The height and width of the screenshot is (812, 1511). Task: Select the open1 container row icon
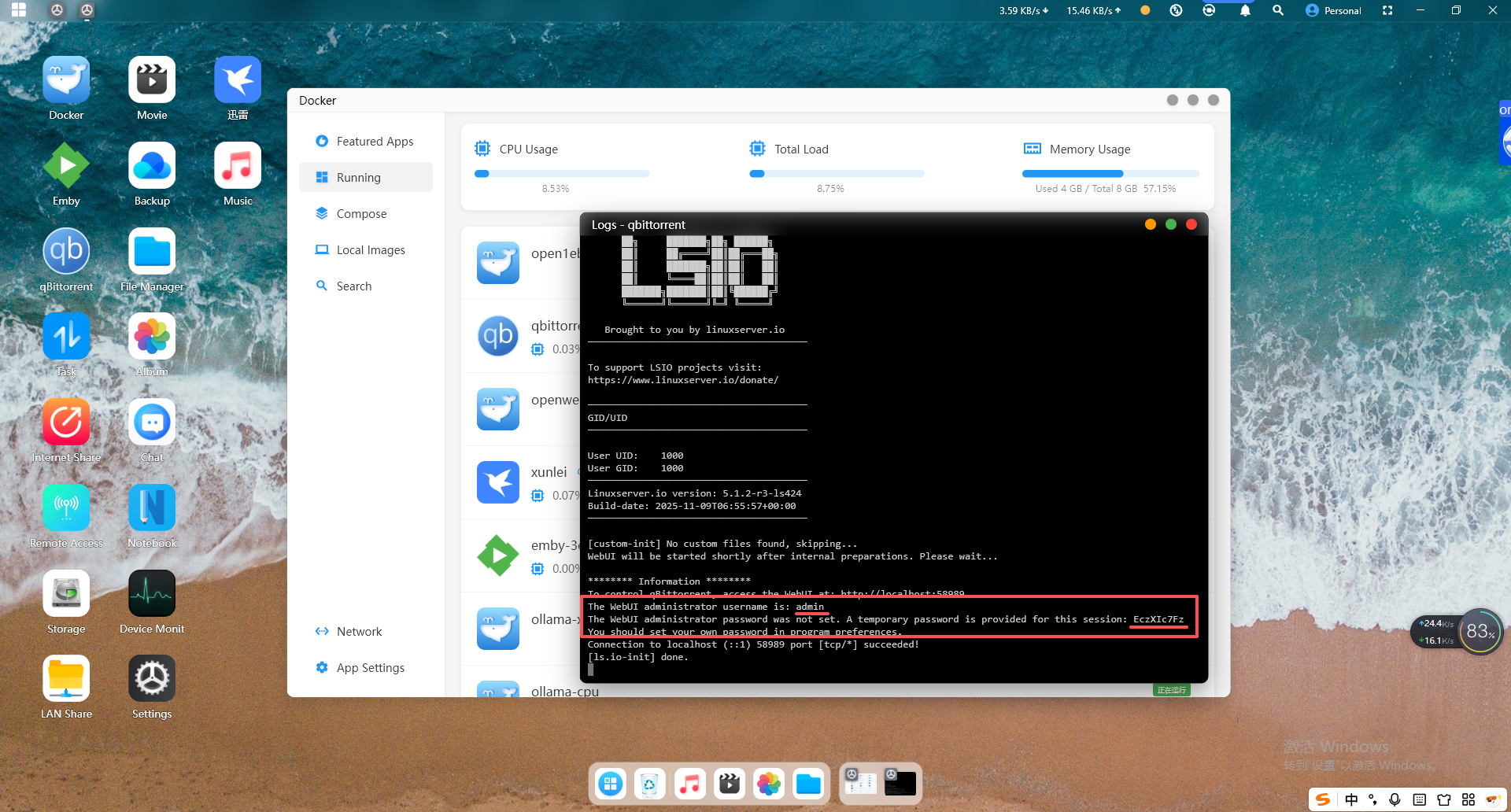[x=498, y=263]
